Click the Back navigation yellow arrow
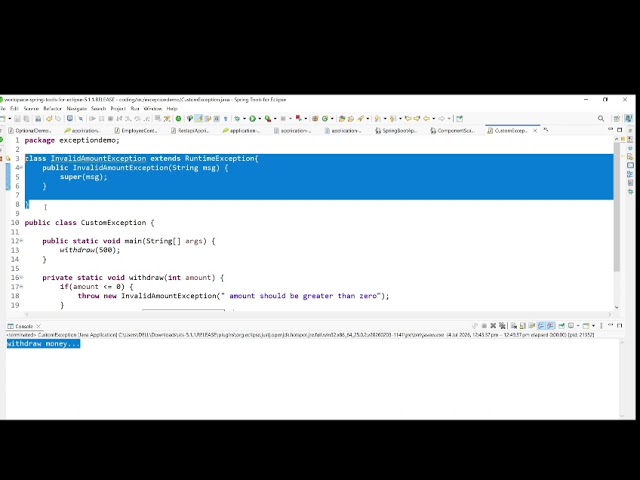 tap(426, 119)
